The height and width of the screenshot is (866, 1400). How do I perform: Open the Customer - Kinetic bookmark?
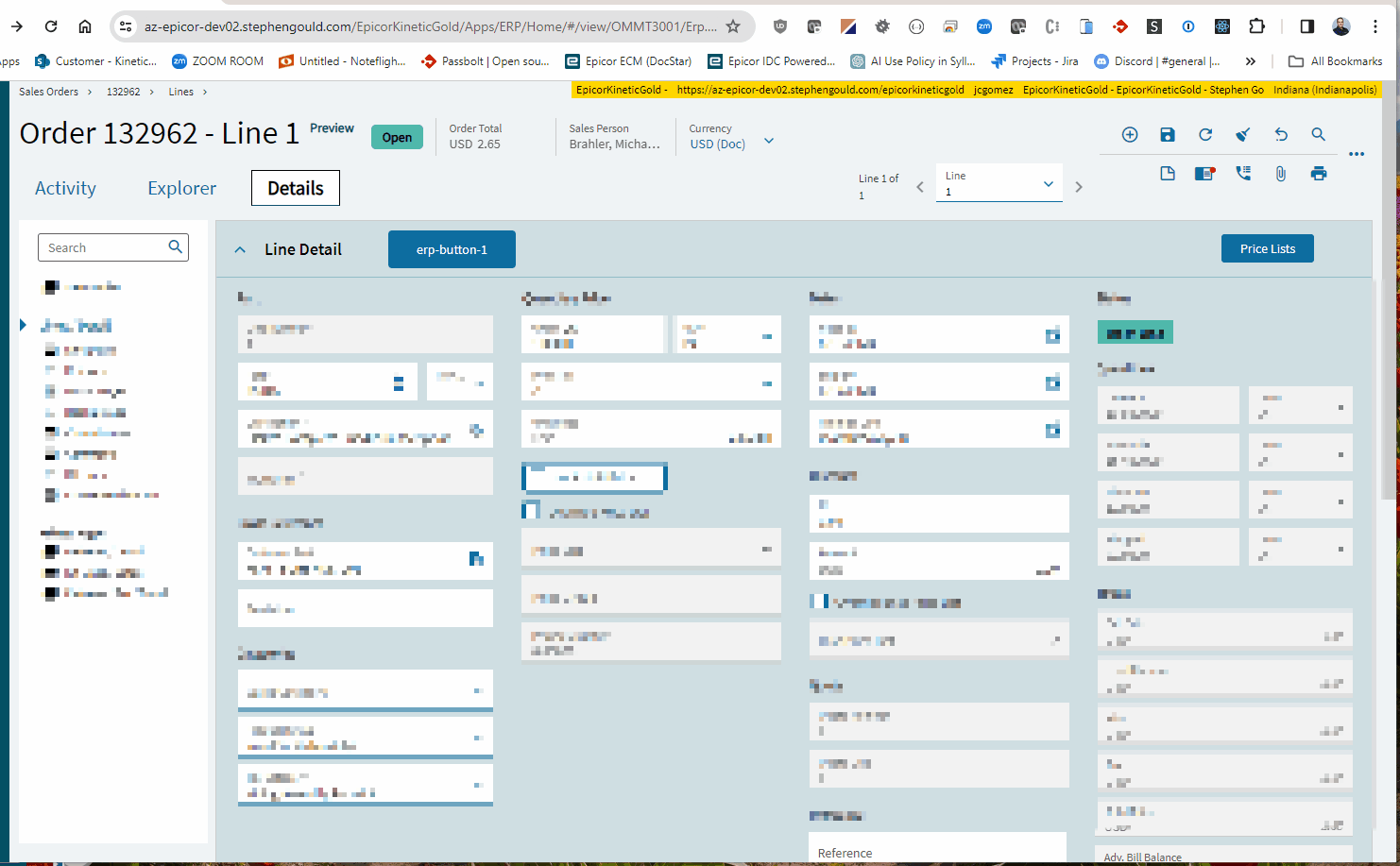[x=96, y=61]
